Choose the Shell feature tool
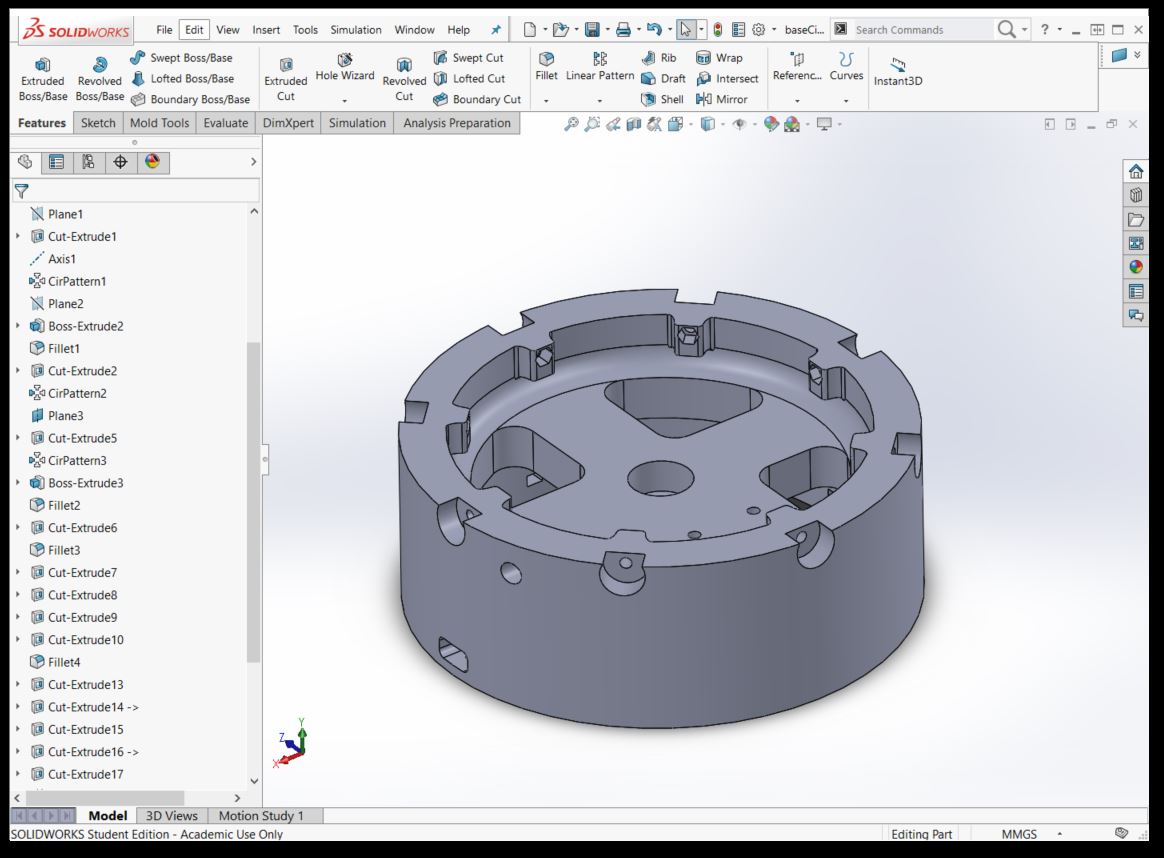Viewport: 1164px width, 858px height. point(662,99)
